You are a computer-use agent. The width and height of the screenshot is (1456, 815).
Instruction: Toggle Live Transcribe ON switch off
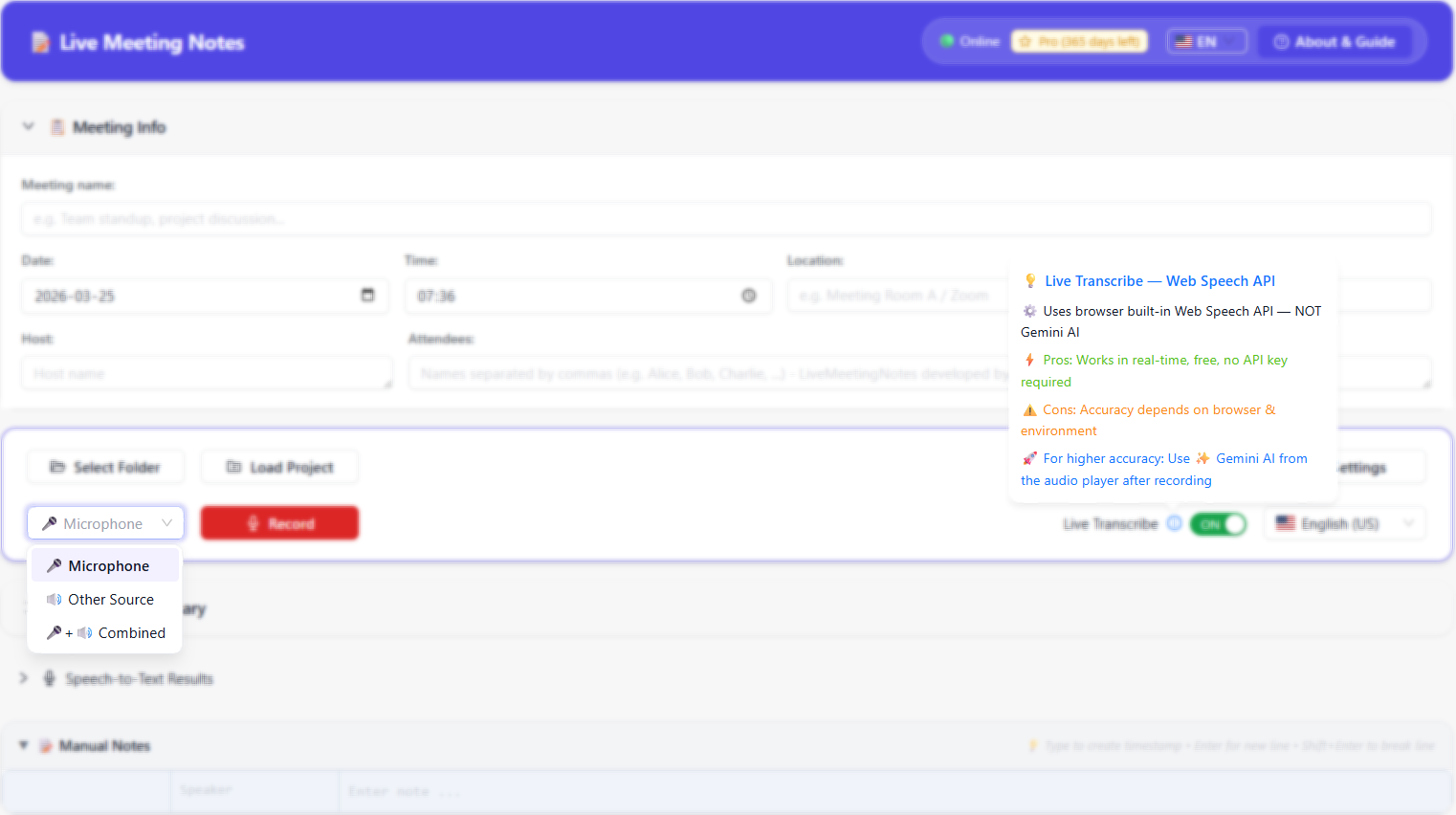[x=1218, y=524]
